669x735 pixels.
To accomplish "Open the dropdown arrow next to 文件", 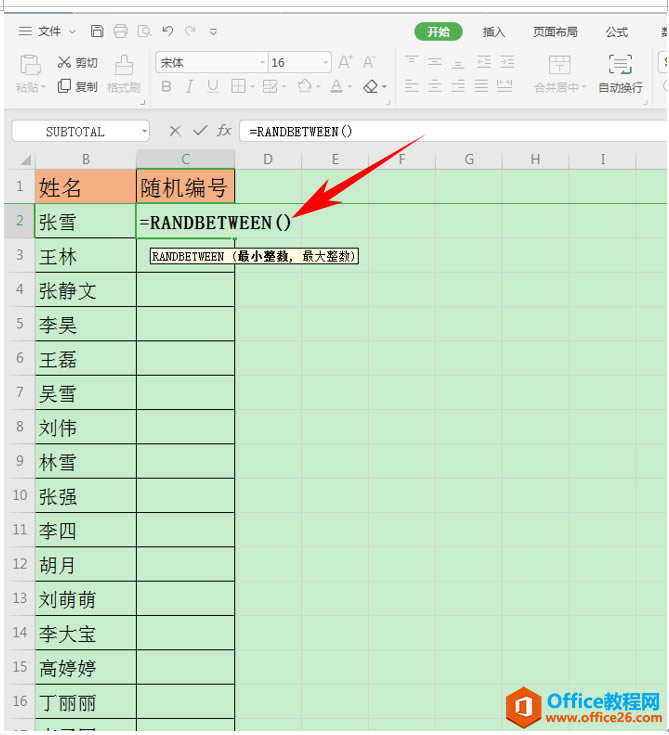I will click(72, 32).
